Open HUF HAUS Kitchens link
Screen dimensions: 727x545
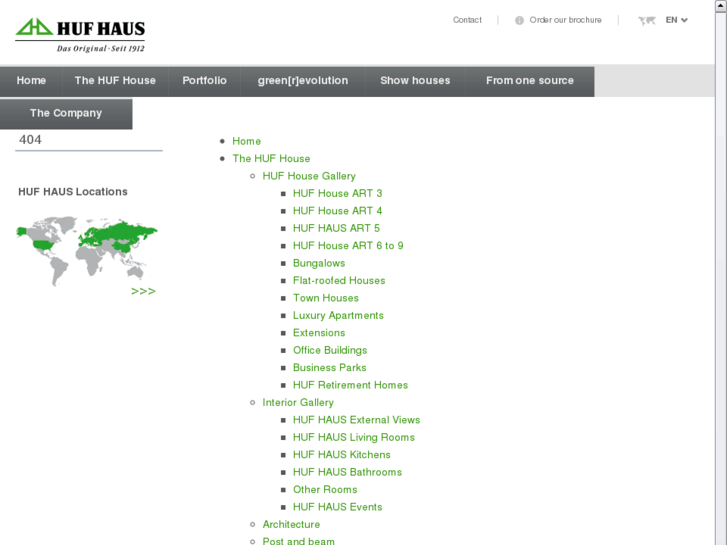[x=342, y=455]
